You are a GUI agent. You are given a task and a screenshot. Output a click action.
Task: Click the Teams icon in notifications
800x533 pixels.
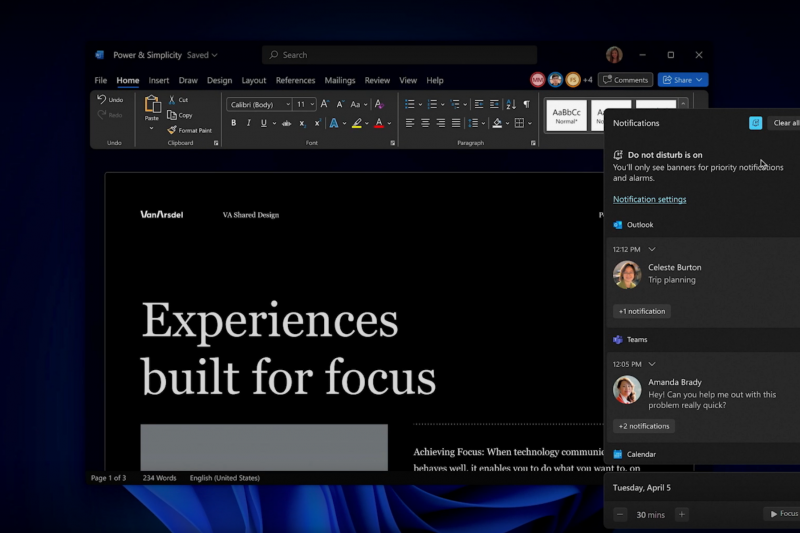pos(618,340)
